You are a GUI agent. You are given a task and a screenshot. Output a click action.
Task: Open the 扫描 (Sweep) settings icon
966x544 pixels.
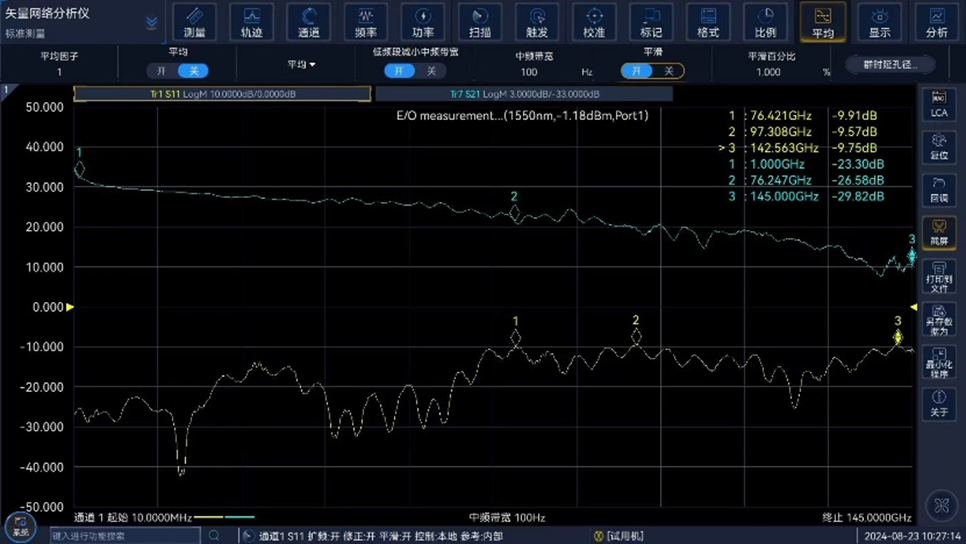click(480, 22)
